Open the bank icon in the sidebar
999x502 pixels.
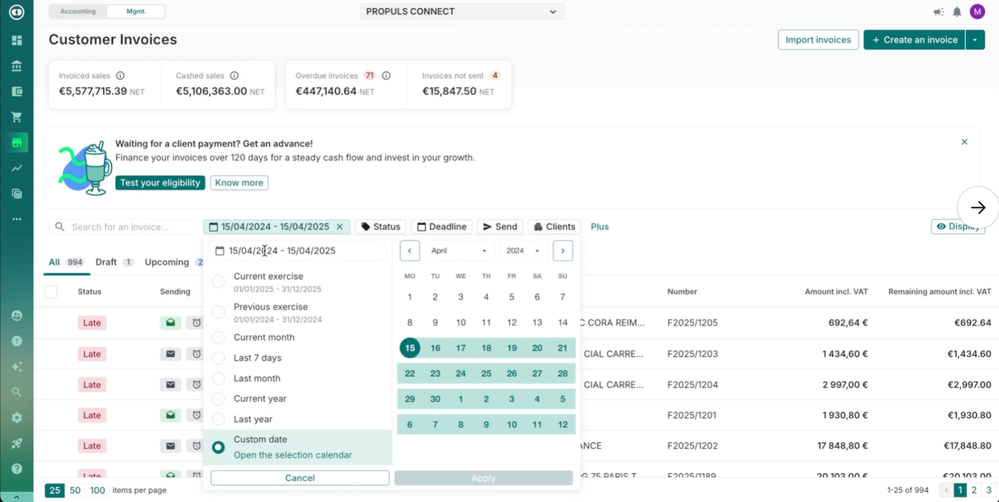[x=16, y=66]
